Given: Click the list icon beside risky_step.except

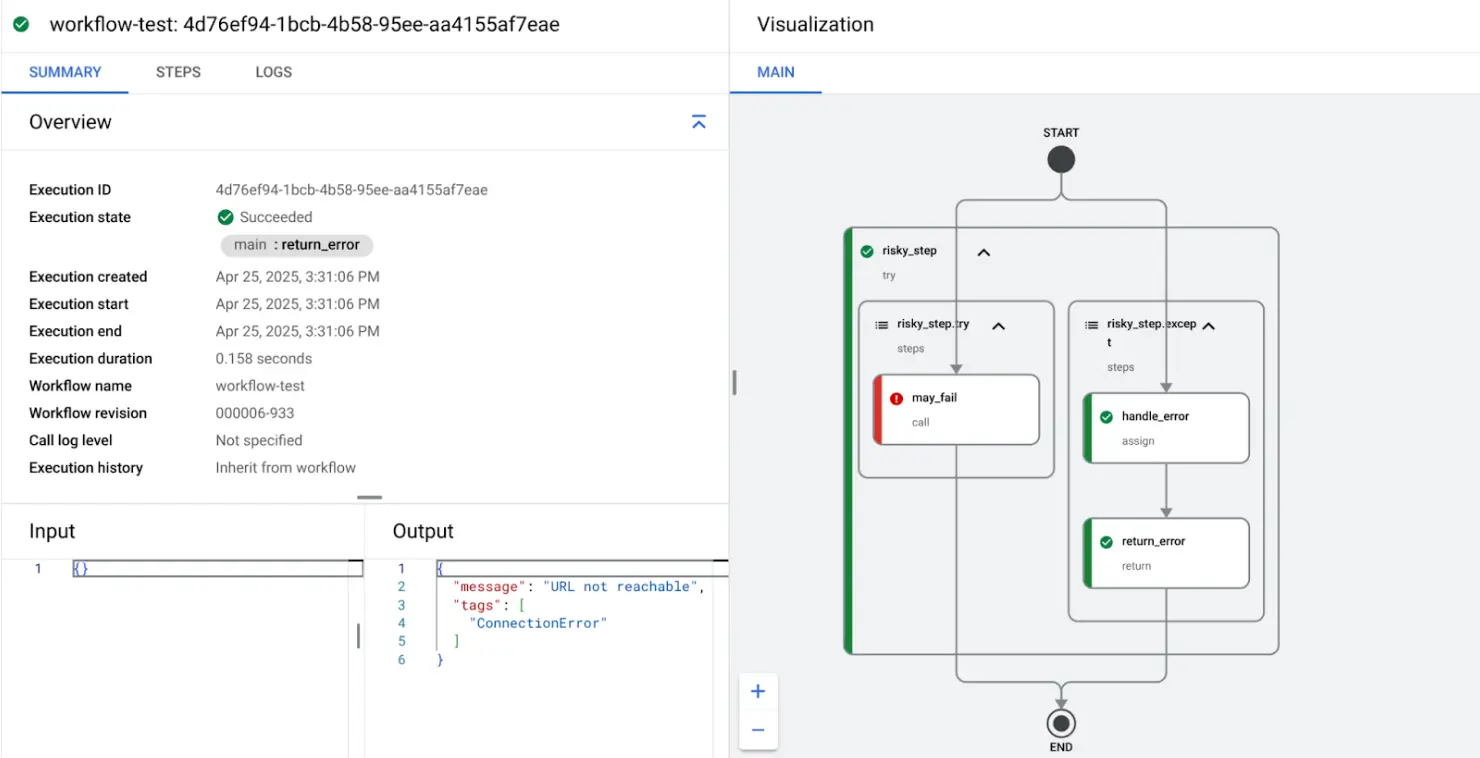Looking at the screenshot, I should pos(1092,325).
